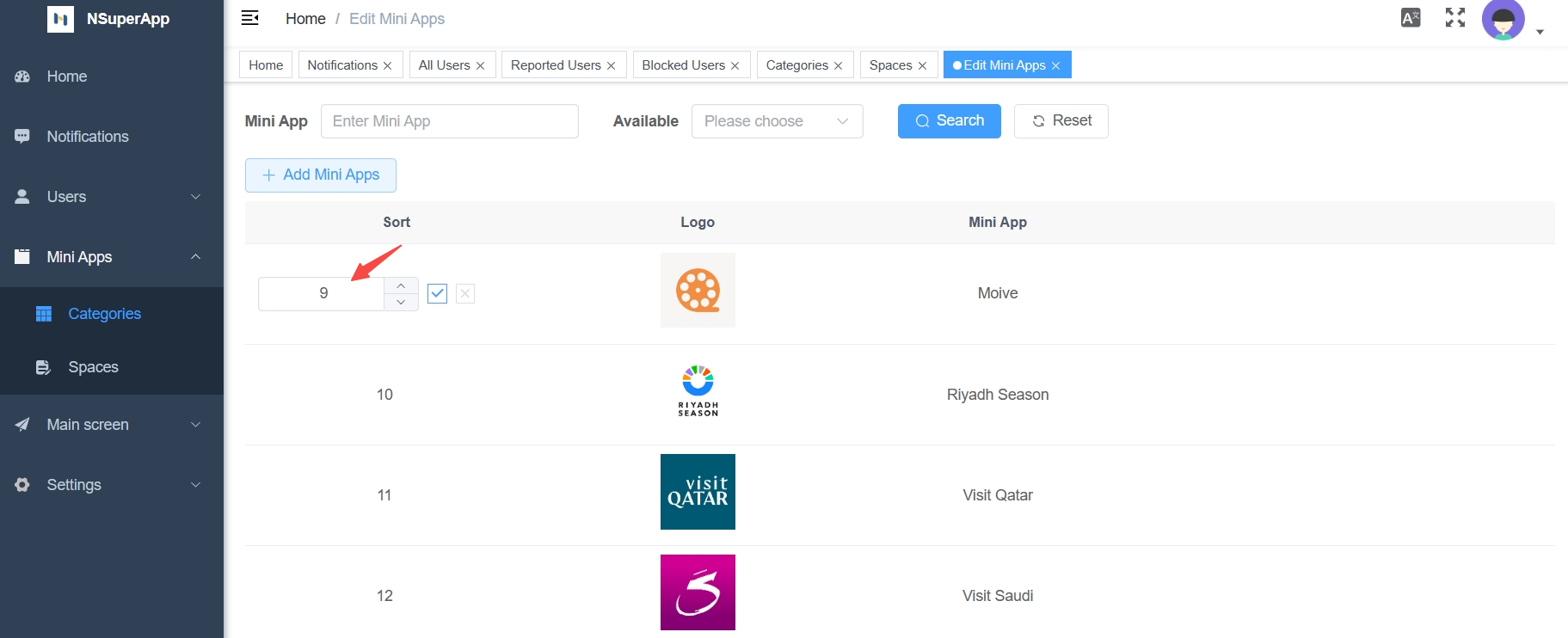
Task: Decrease sort value with down arrow
Action: 401,302
